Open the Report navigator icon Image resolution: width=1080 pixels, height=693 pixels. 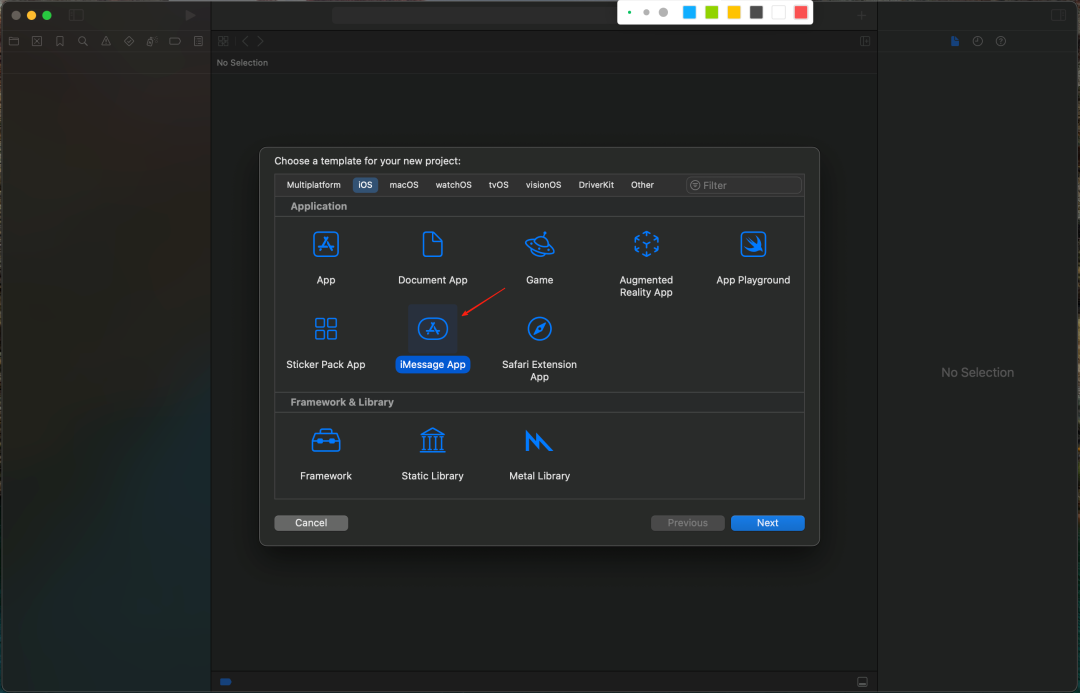(x=198, y=41)
